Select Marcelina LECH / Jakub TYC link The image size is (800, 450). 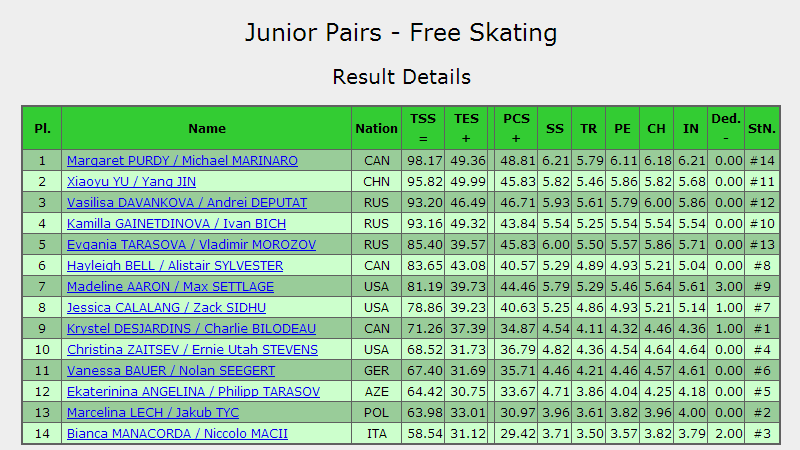point(153,412)
